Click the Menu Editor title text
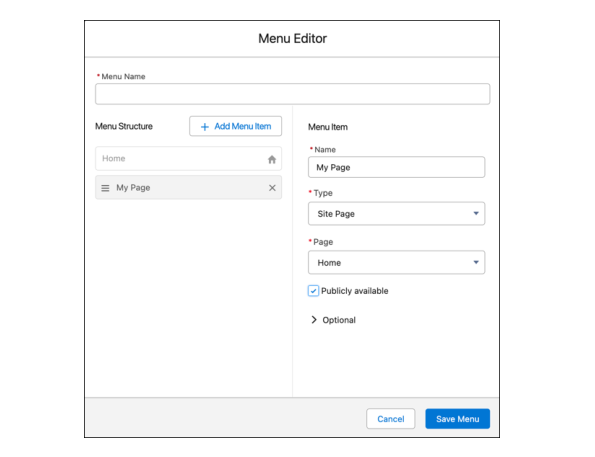This screenshot has width=595, height=457. [x=292, y=38]
